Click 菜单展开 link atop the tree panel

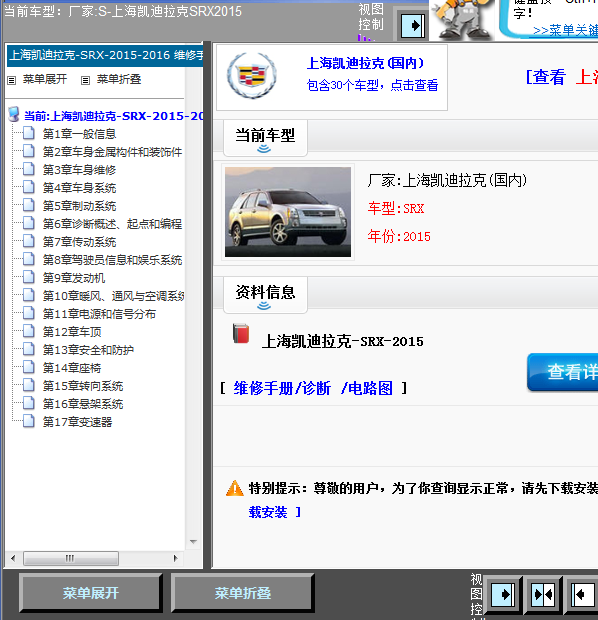click(45, 79)
